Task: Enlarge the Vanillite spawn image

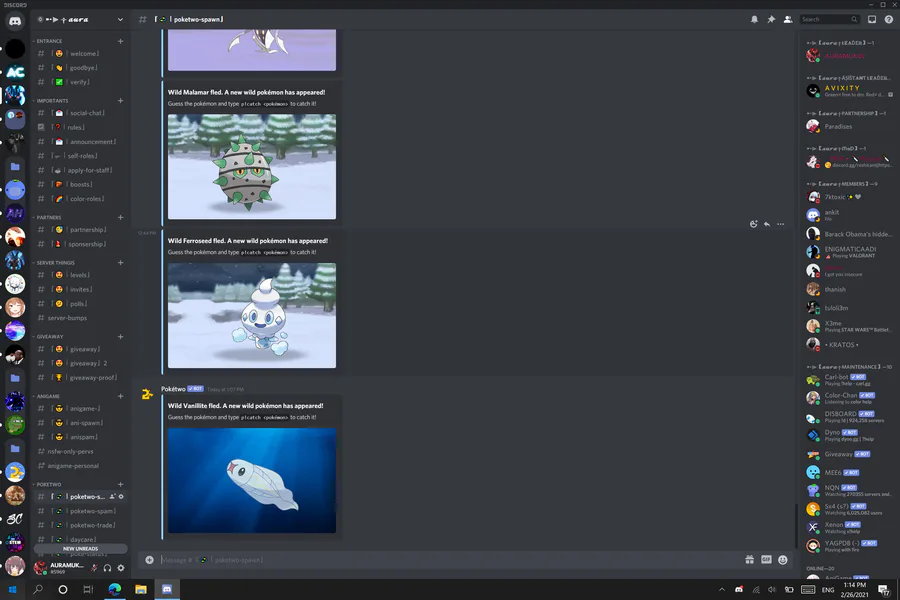Action: click(252, 315)
